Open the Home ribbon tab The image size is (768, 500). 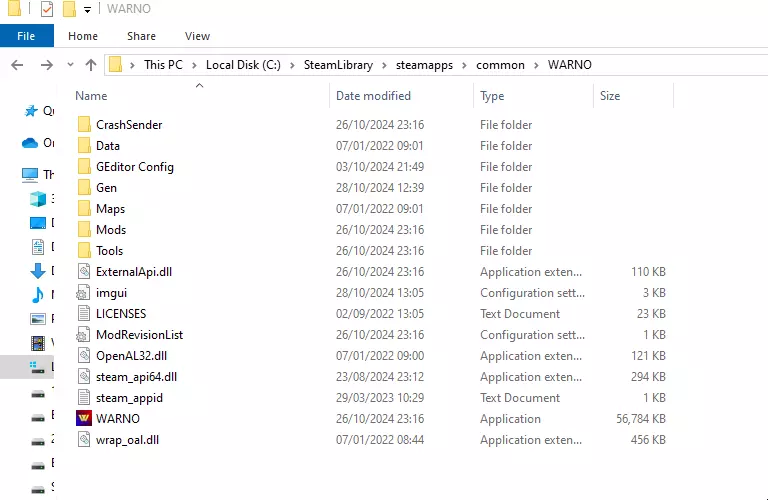click(x=83, y=36)
